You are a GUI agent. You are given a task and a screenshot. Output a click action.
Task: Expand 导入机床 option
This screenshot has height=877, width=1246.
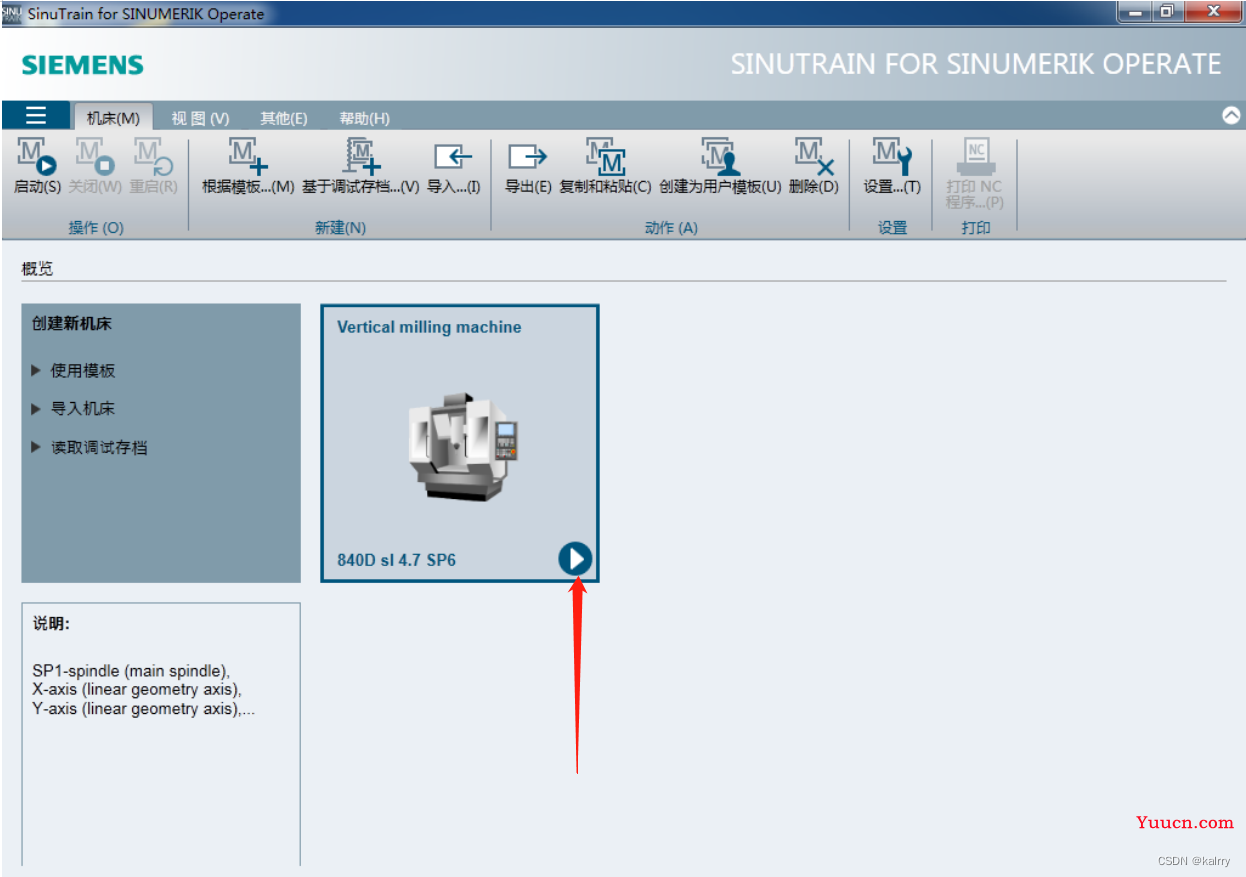pos(74,408)
